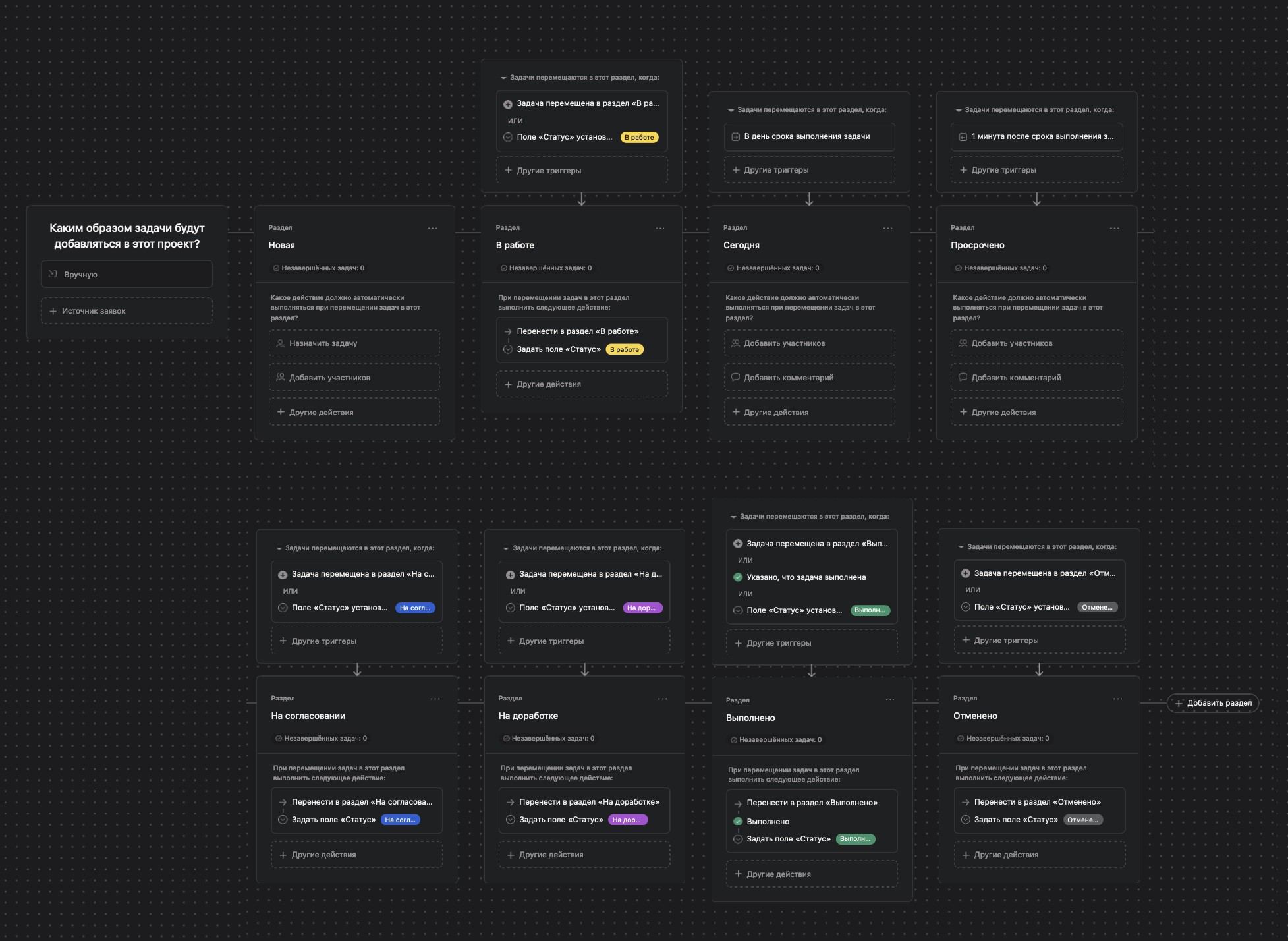Click «Добавить участников» in «Просрочено» section
1288x941 pixels.
pyautogui.click(x=1037, y=343)
